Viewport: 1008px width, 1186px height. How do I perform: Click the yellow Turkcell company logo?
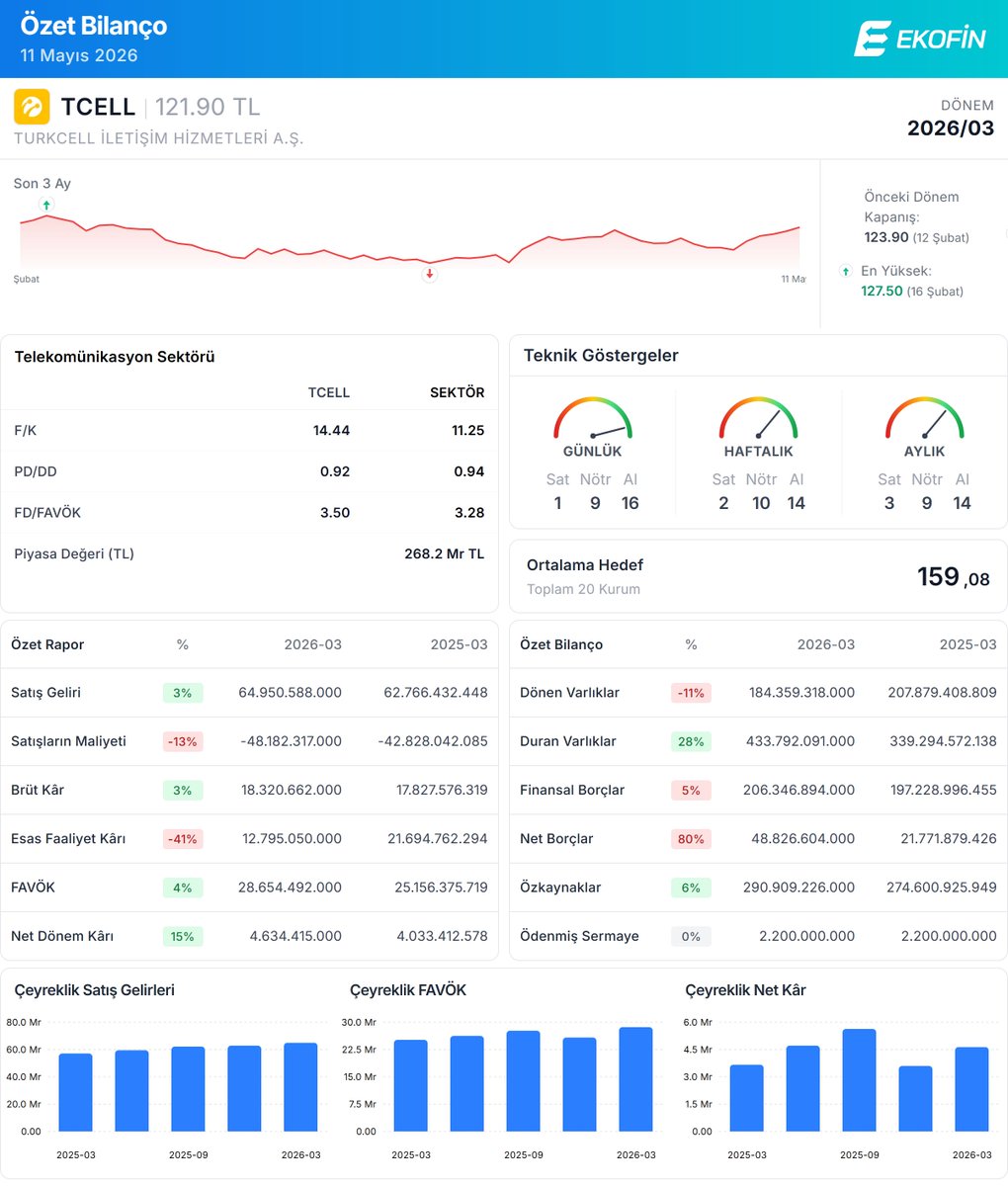[x=32, y=107]
